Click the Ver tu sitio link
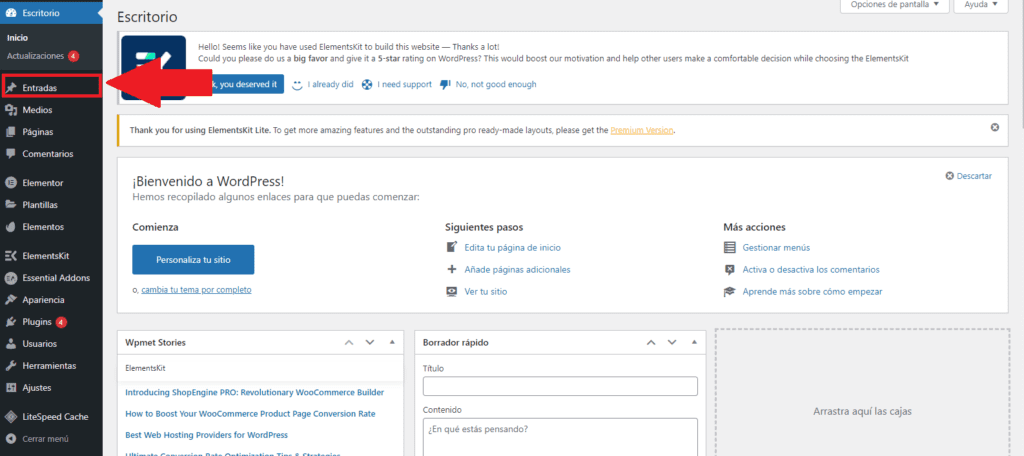 (485, 291)
